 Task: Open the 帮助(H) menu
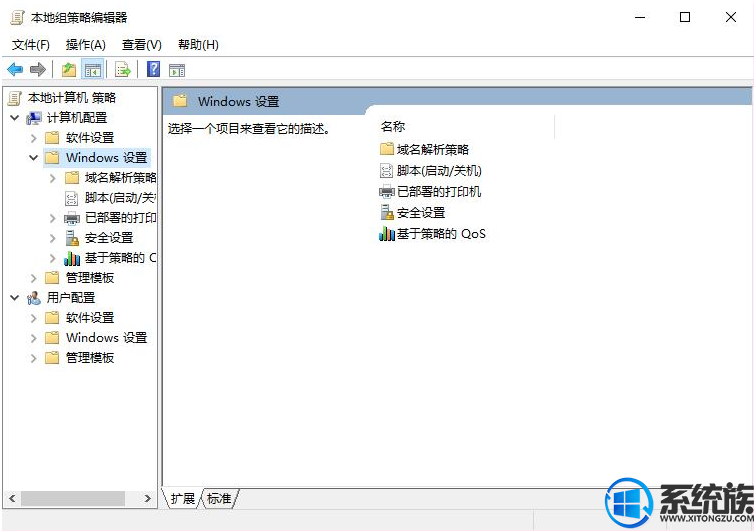click(x=198, y=45)
